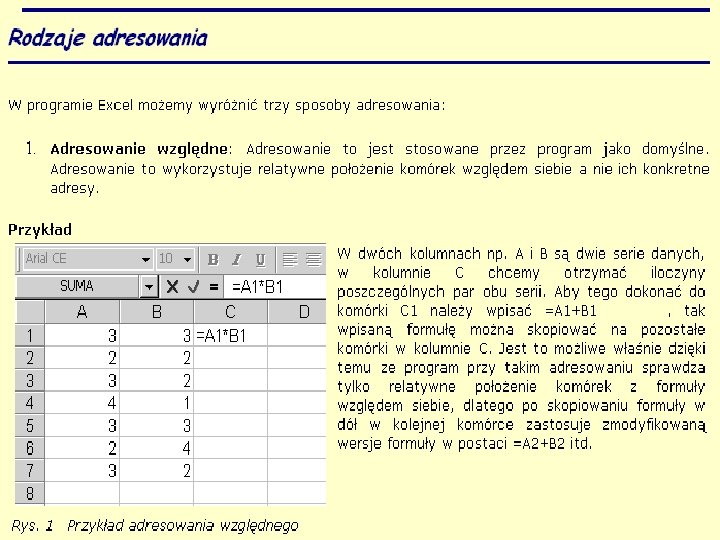Click cell B6 with value 4

pos(157,448)
